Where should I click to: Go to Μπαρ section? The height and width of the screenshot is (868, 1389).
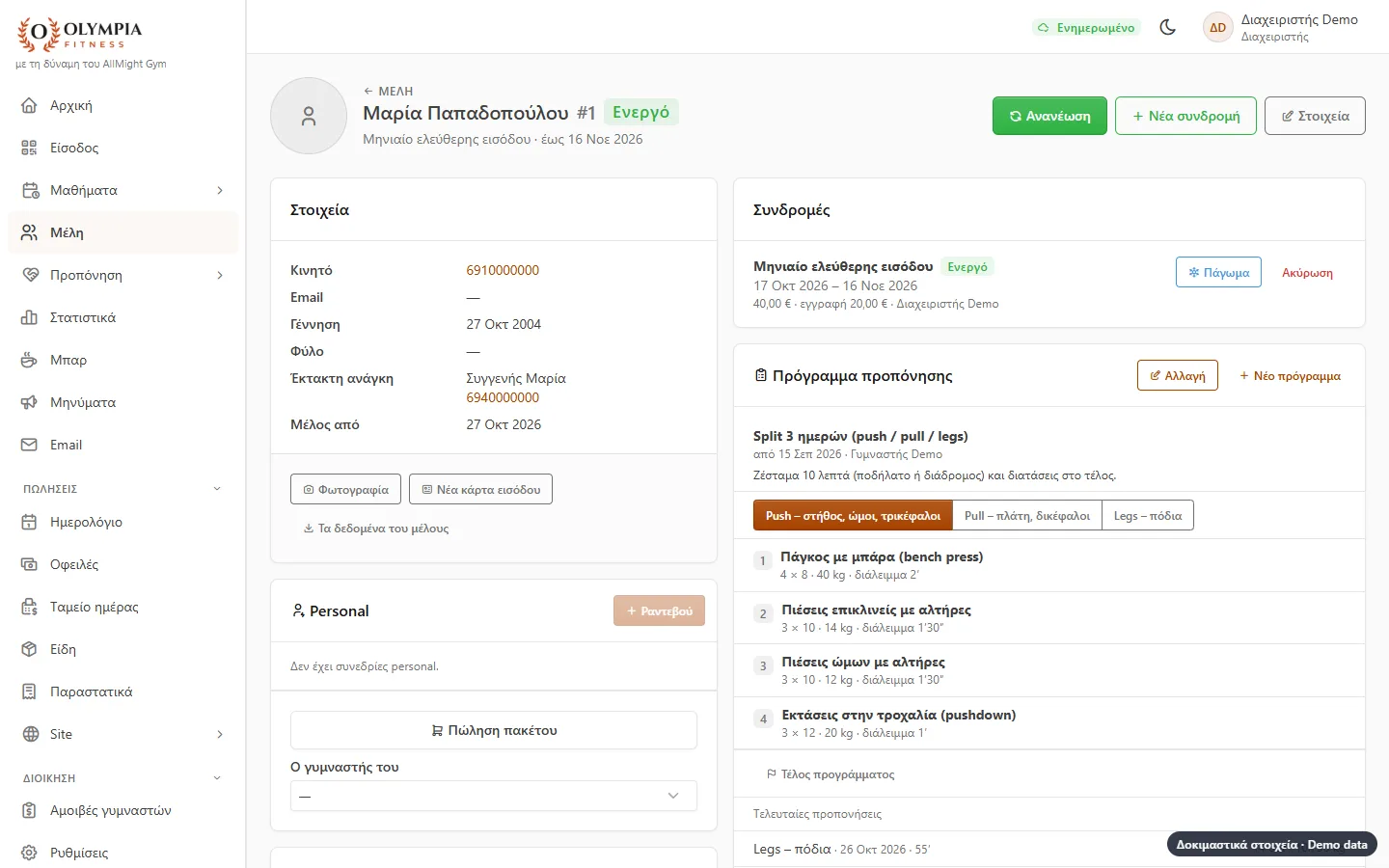[x=123, y=360]
